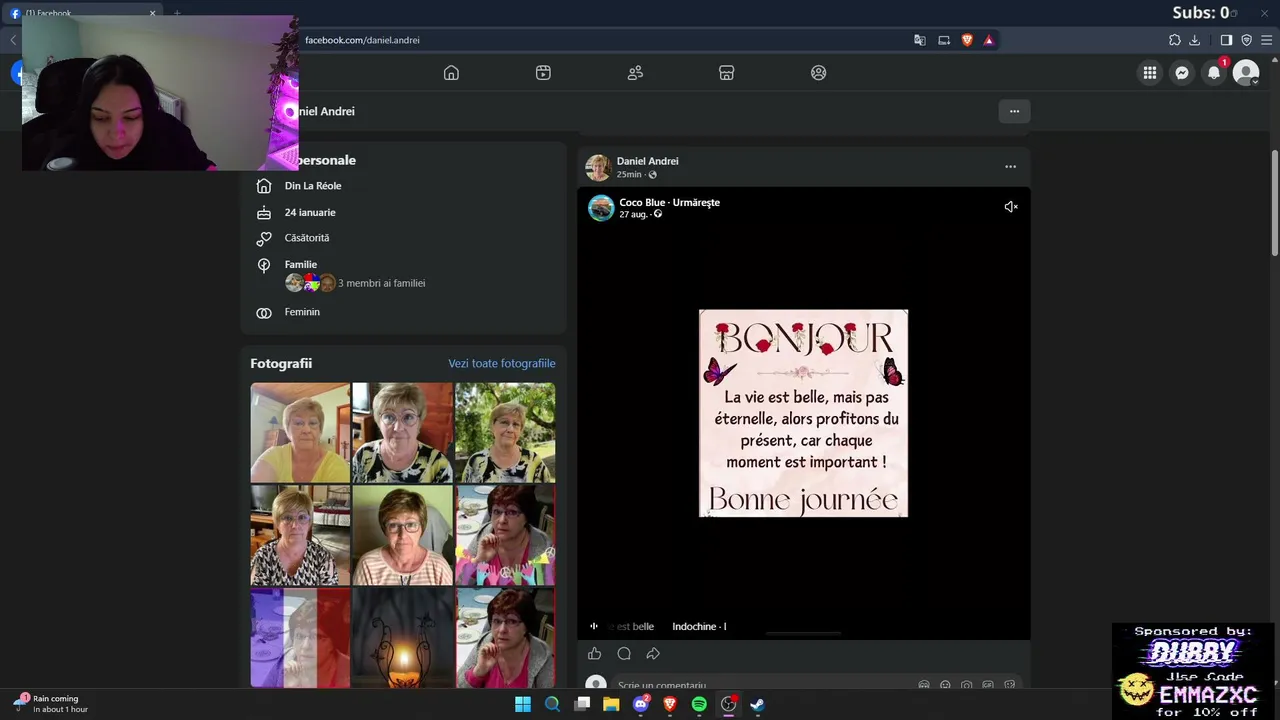Click the post timestamp '25min'
Screen dimensions: 1280x720
point(629,175)
